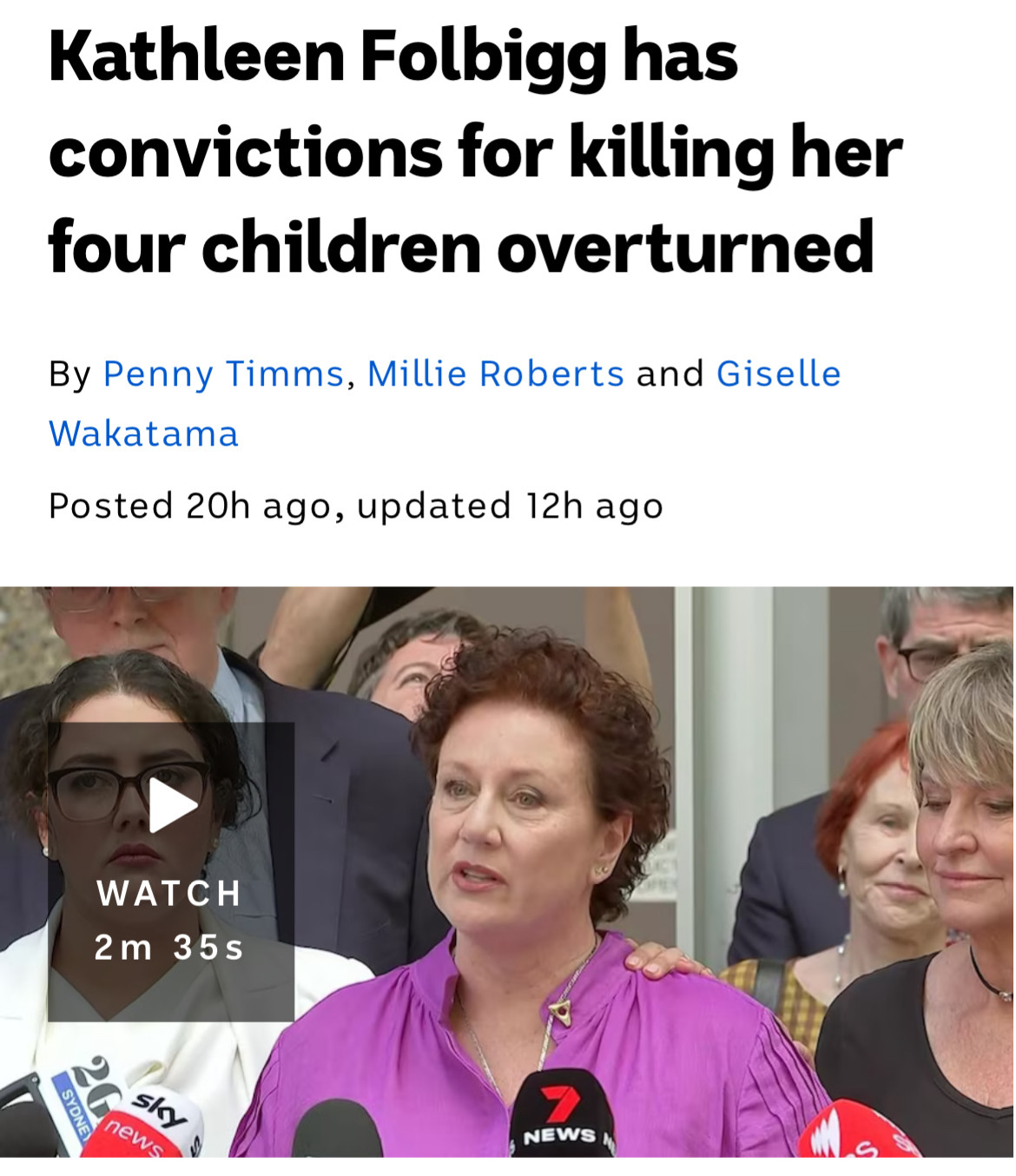
Task: Click the word 'By' before author names
Action: click(x=69, y=374)
